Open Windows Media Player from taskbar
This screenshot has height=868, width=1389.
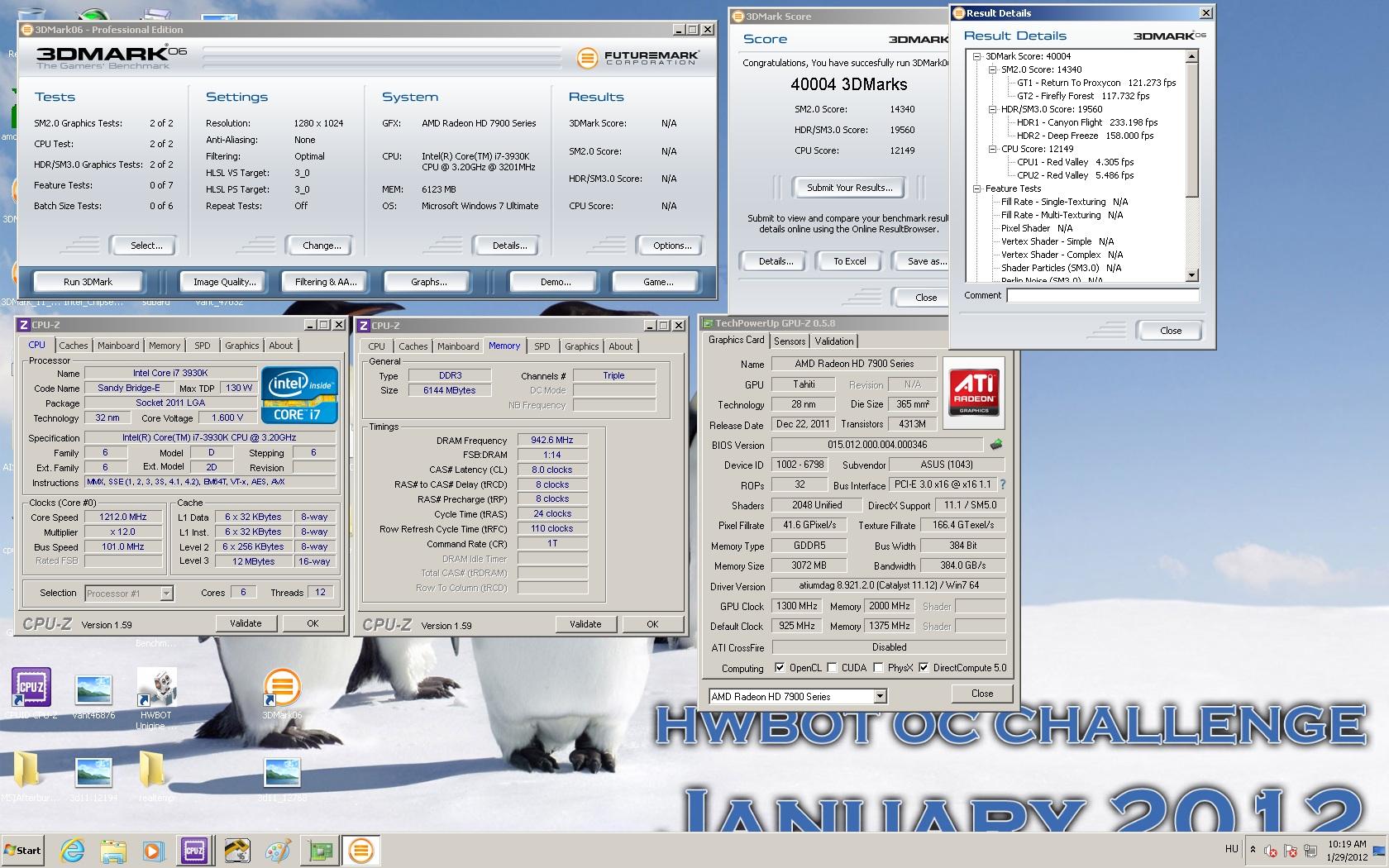[154, 851]
